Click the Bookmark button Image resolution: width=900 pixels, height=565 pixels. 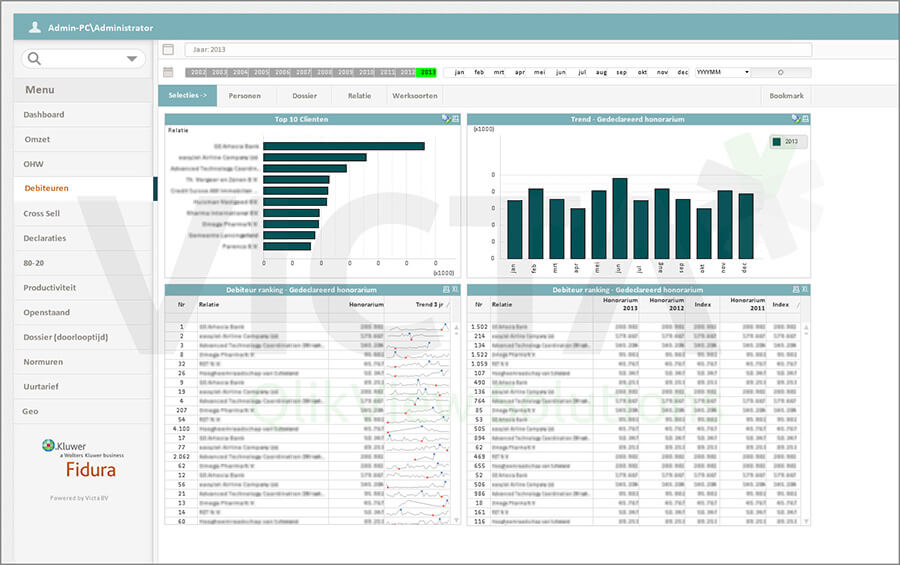point(786,96)
